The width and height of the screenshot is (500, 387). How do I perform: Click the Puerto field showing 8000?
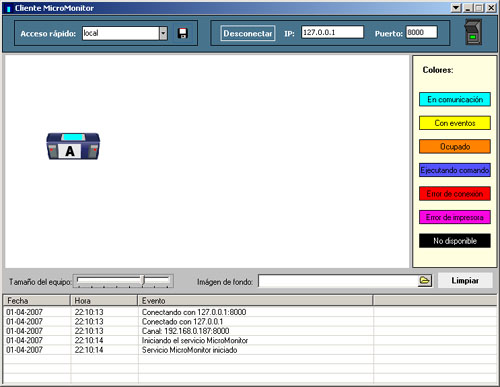(421, 32)
